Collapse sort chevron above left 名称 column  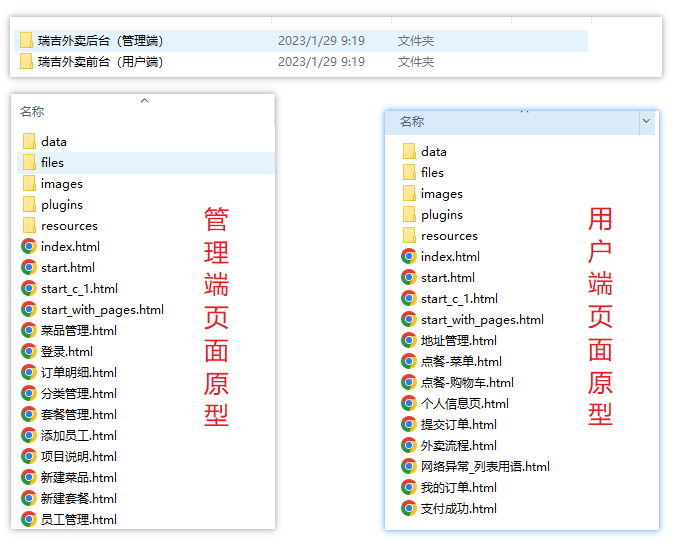(144, 100)
